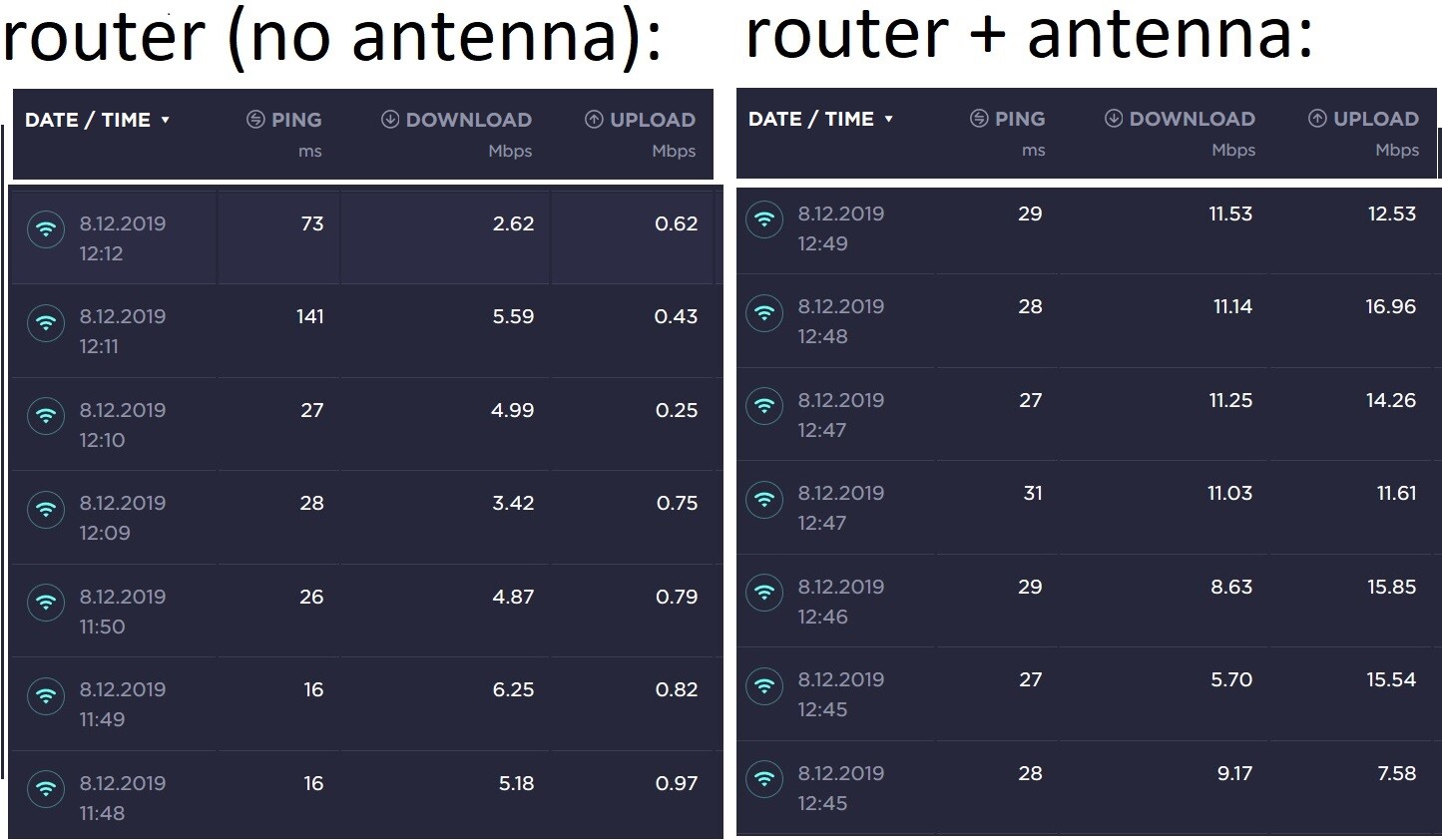Click the upload arrow icon in the left table header
Screen dimensions: 1442x840
[594, 120]
